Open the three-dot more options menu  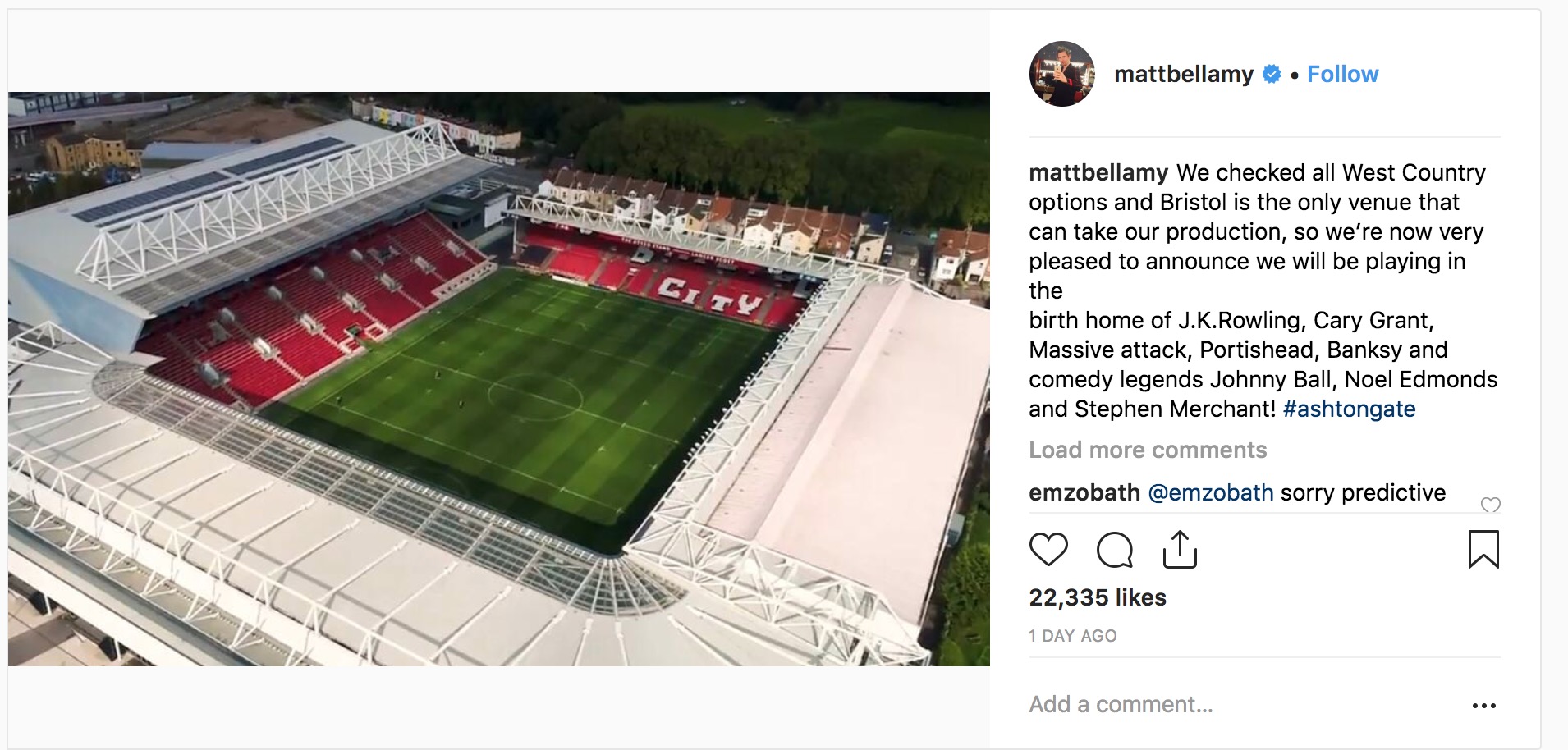coord(1483,706)
